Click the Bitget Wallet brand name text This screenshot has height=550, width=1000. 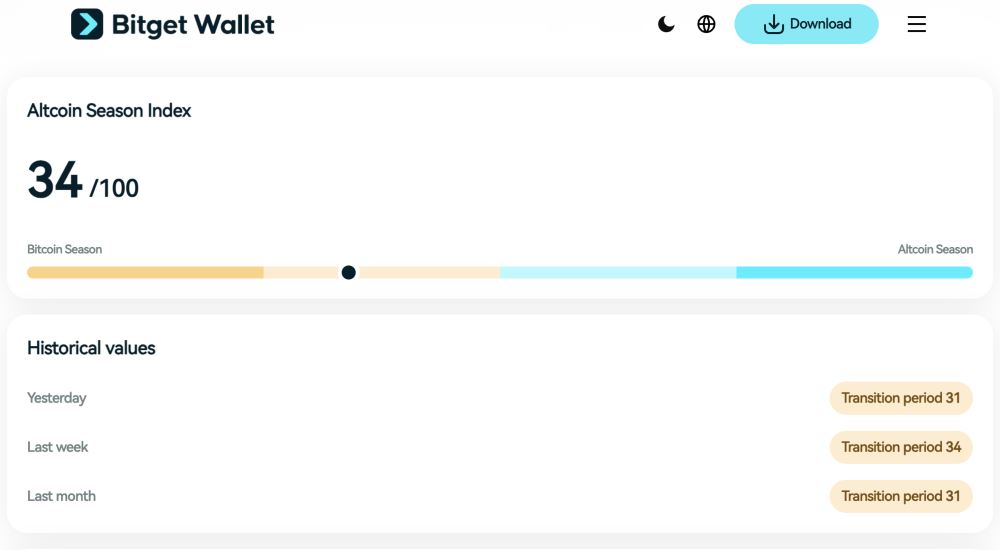click(193, 24)
